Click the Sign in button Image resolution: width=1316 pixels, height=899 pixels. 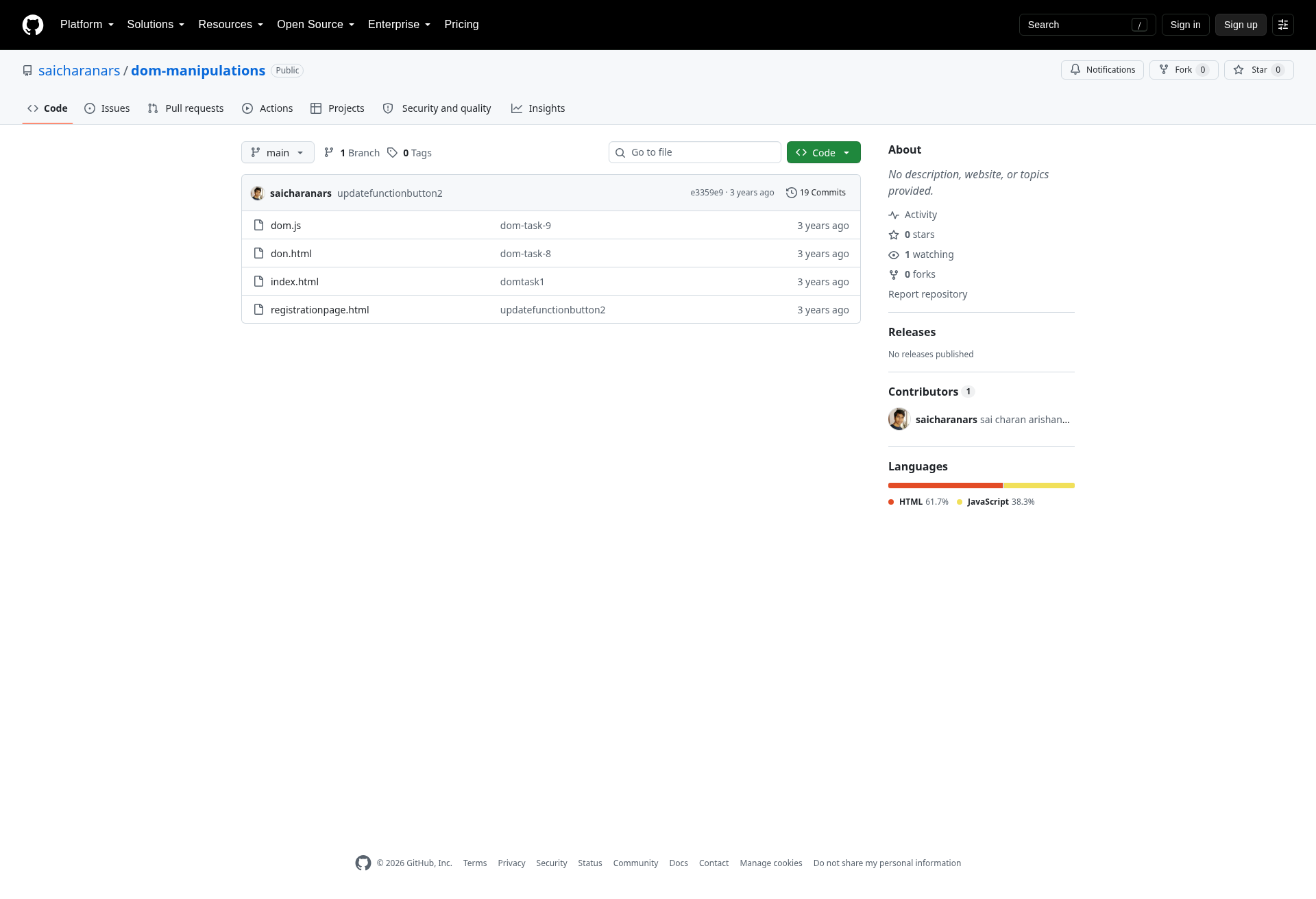click(1185, 25)
